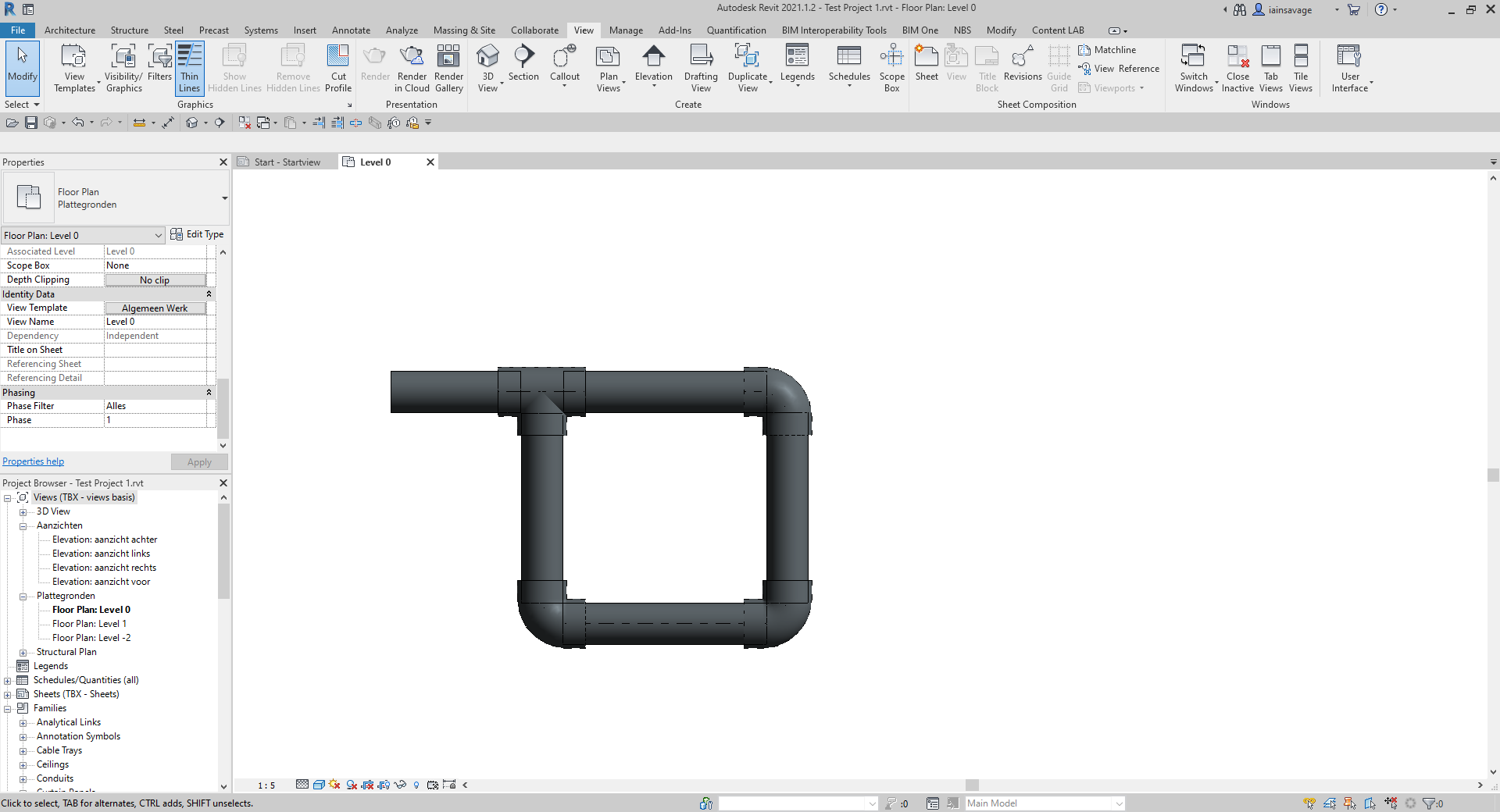The width and height of the screenshot is (1500, 812).
Task: Expand the Structural Plan node
Action: pyautogui.click(x=23, y=653)
